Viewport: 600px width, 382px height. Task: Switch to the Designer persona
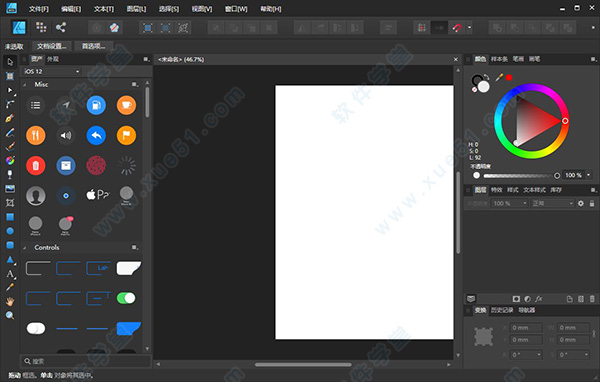point(19,27)
